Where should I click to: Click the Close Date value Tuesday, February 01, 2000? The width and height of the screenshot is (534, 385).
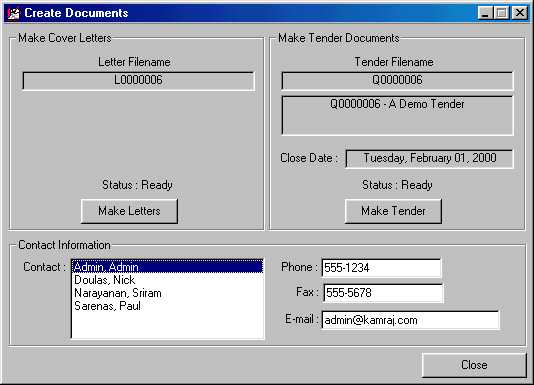429,159
